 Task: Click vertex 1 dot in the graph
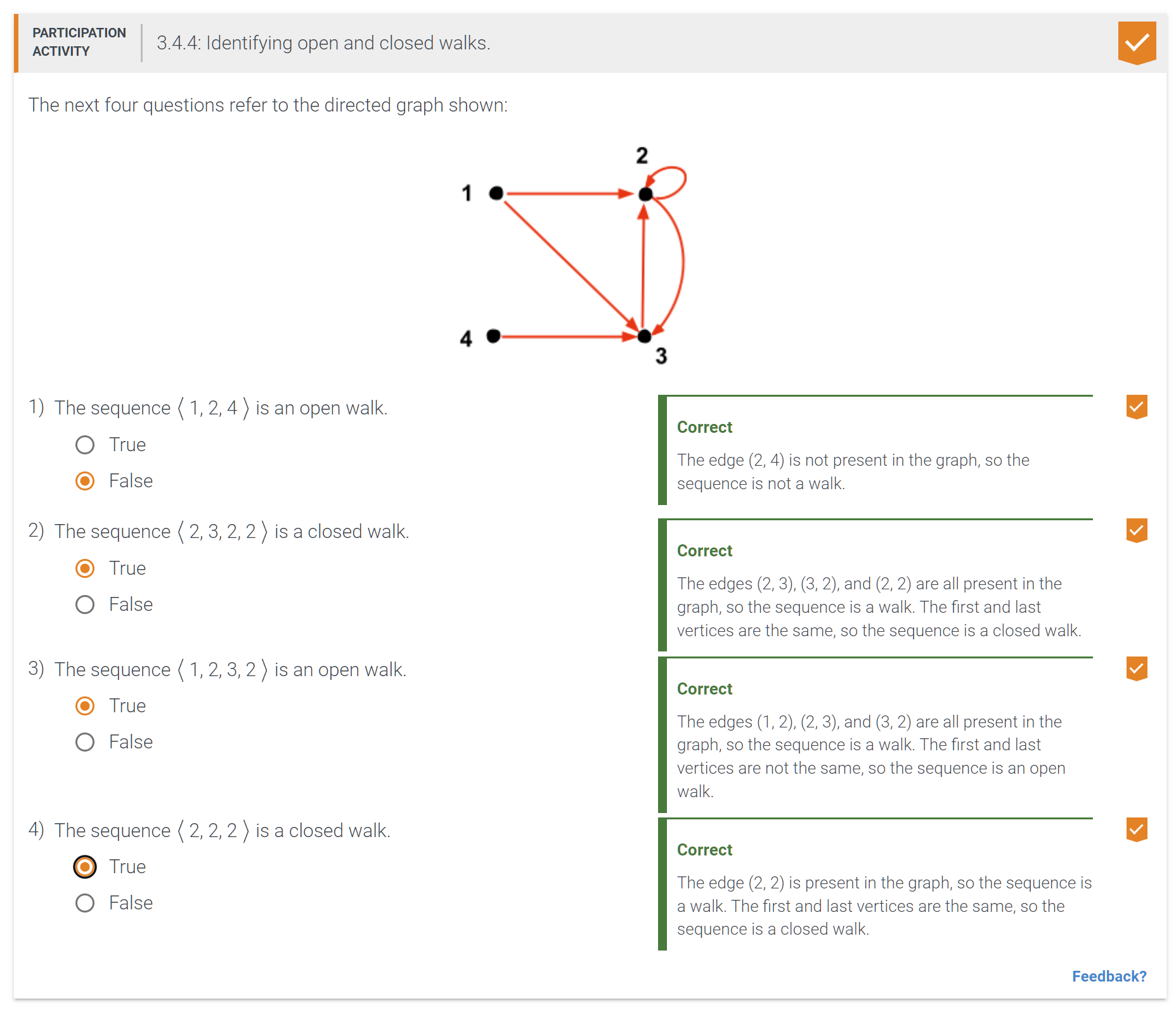tap(496, 193)
